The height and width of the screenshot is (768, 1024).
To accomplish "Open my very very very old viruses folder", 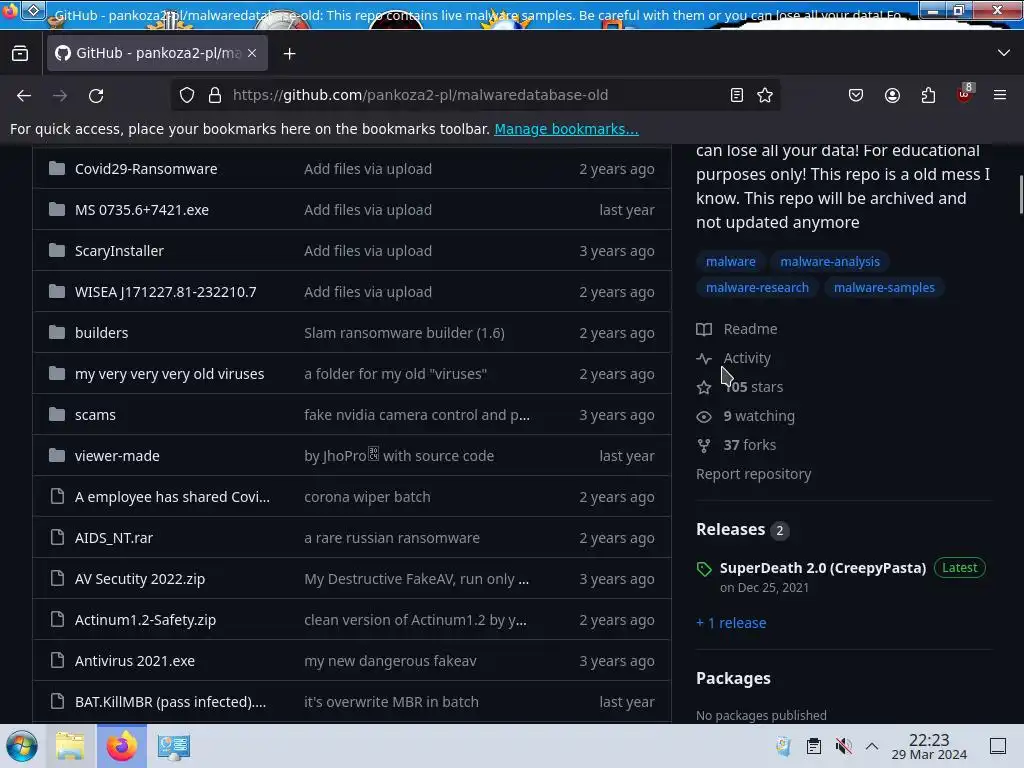I will tap(169, 374).
